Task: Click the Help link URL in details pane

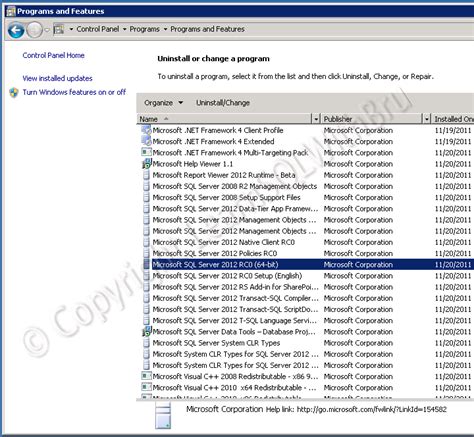Action: 371,409
